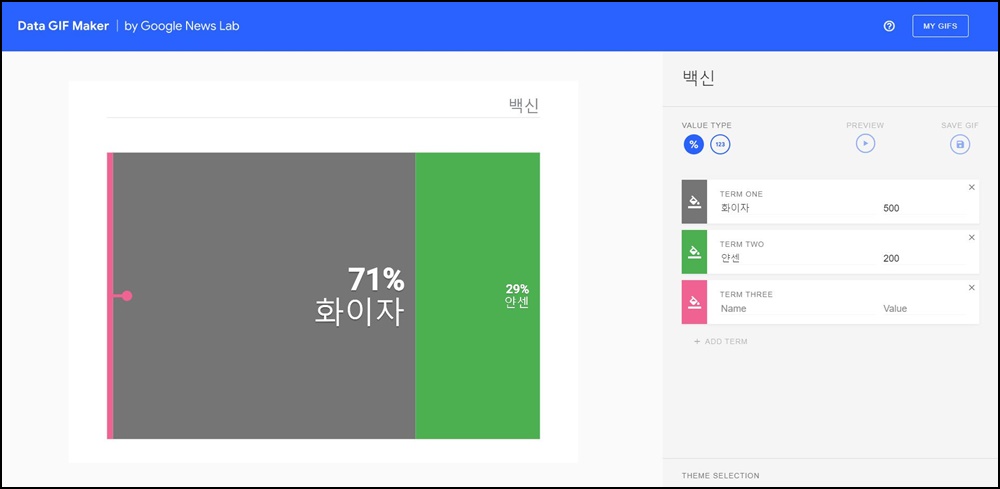1000x489 pixels.
Task: Click the pink bar marker dot
Action: pyautogui.click(x=126, y=296)
